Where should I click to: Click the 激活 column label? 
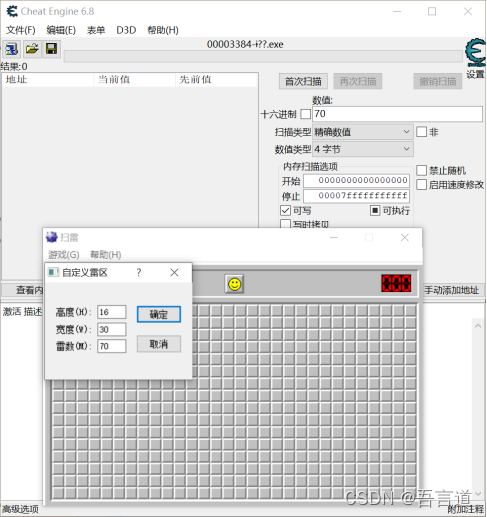[12, 312]
